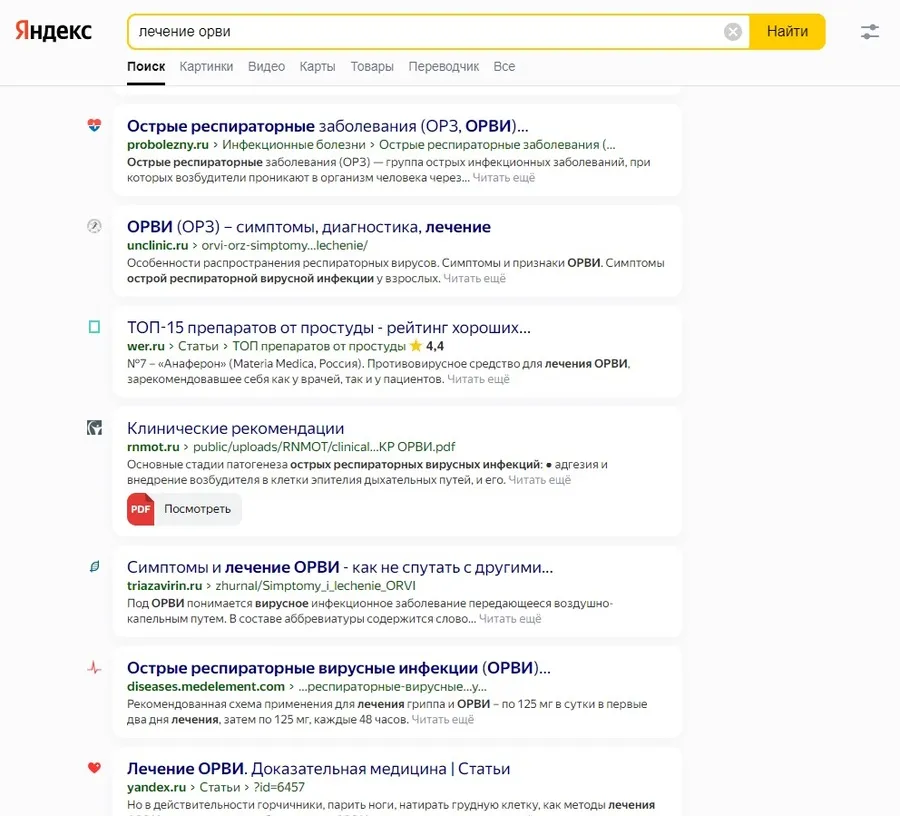Open the Товары tab

pyautogui.click(x=372, y=67)
